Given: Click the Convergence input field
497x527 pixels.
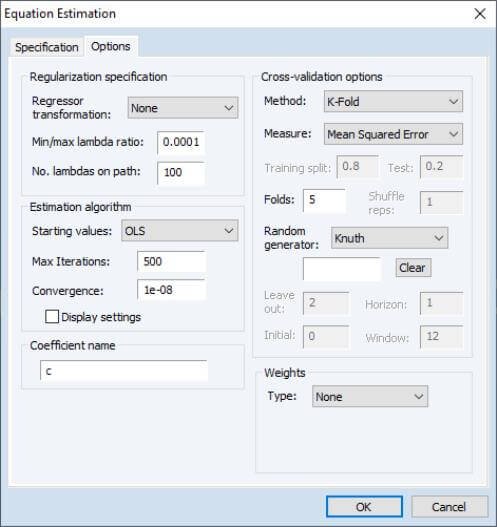Looking at the screenshot, I should tap(172, 290).
